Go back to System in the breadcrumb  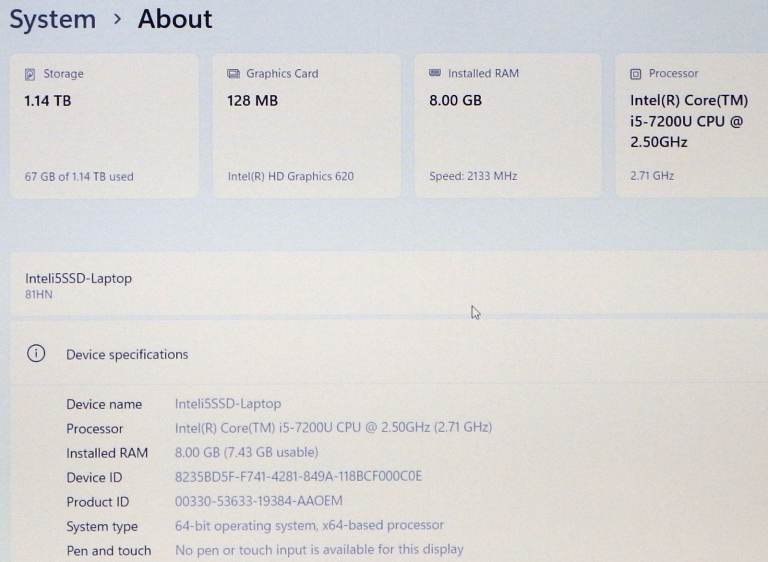53,20
